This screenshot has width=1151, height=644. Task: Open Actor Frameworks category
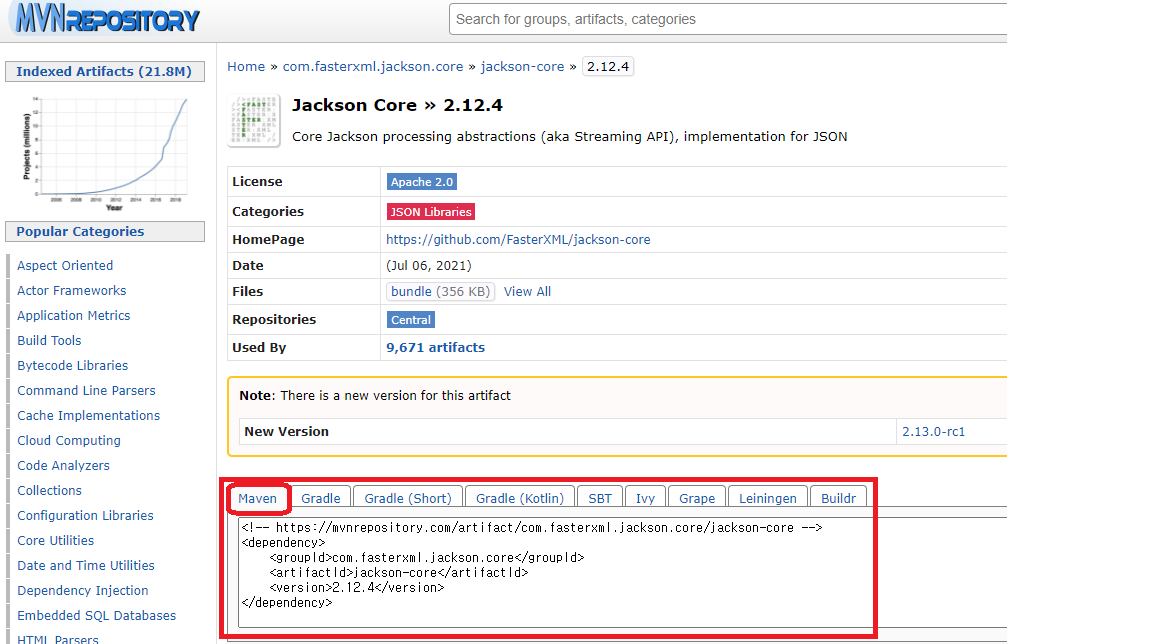pyautogui.click(x=72, y=291)
